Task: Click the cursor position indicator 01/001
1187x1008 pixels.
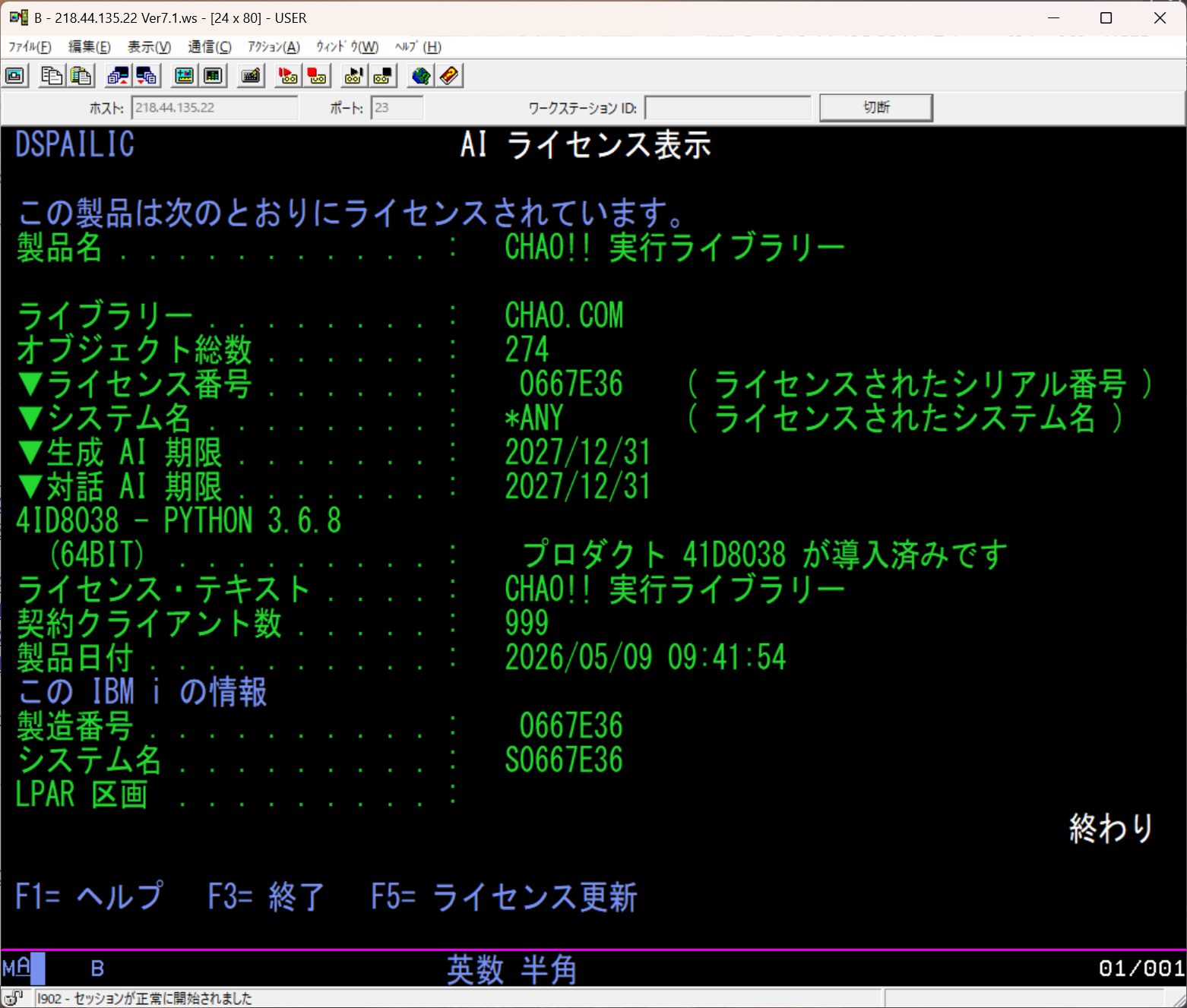Action: coord(1141,969)
